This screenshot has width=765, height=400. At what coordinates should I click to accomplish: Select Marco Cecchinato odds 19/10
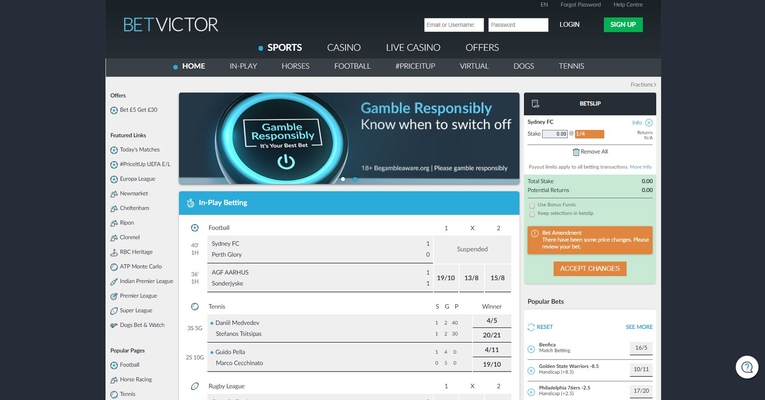pyautogui.click(x=492, y=365)
